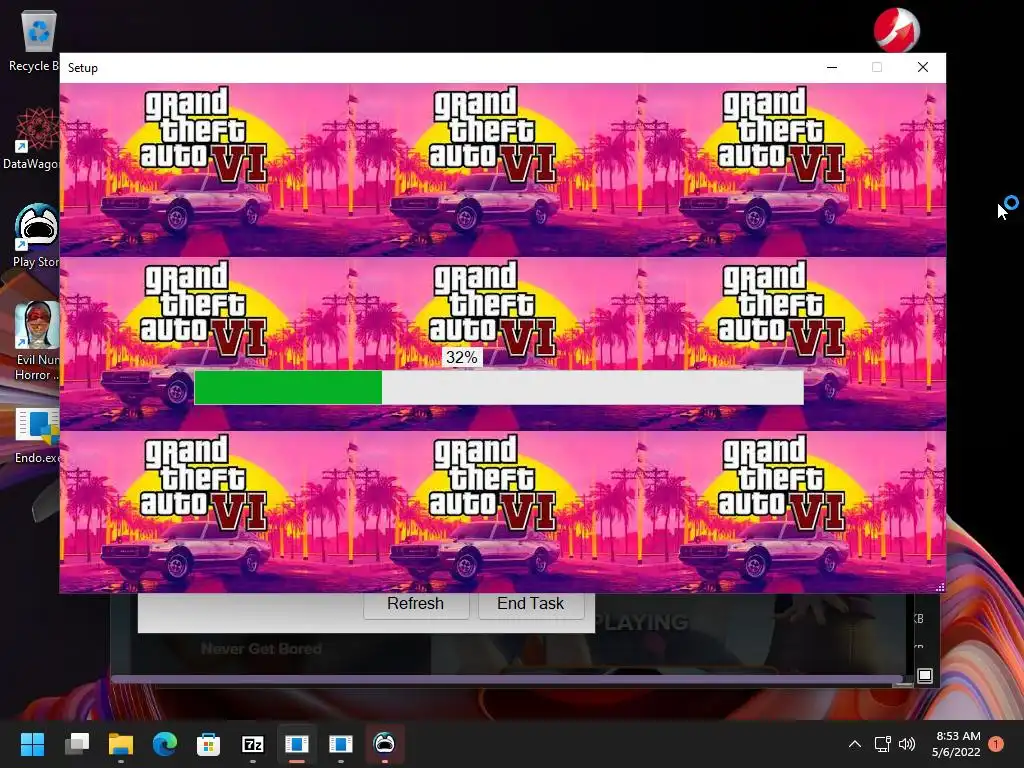Switch to the second blue window taskbar app
The image size is (1024, 768).
340,744
